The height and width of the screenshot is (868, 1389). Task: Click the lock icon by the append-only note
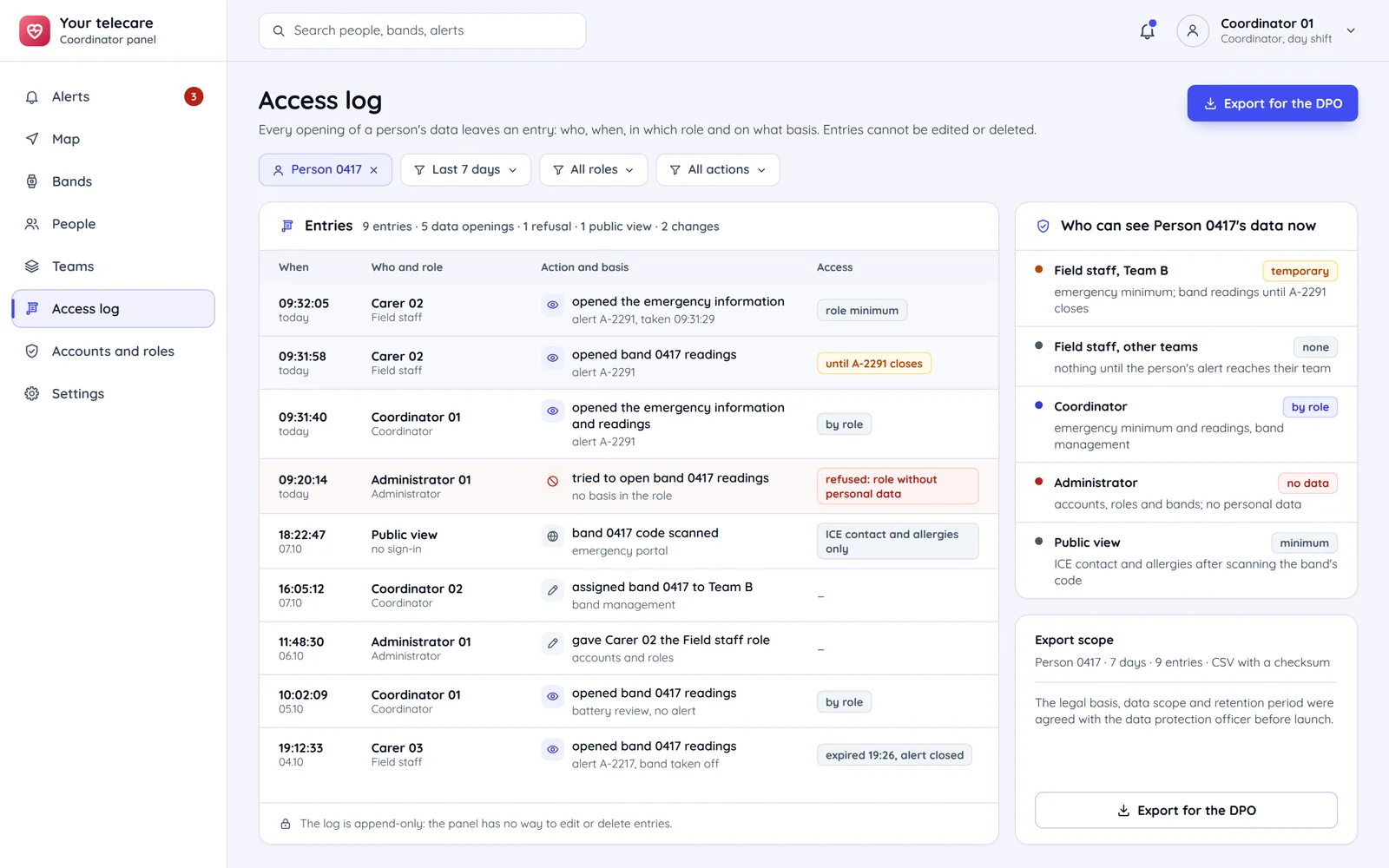pyautogui.click(x=285, y=824)
